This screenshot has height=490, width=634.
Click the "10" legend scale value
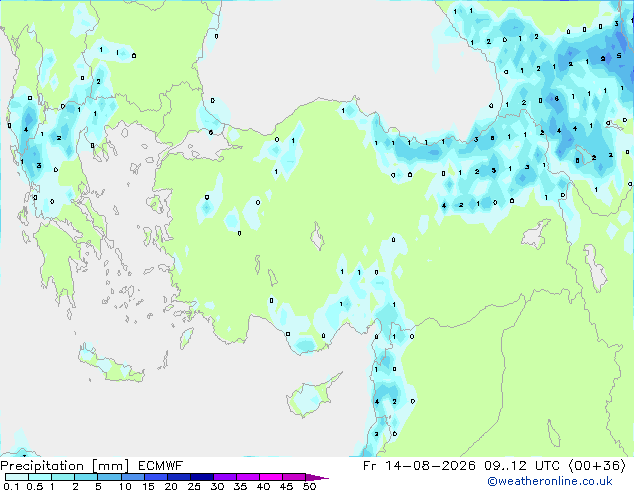(125, 486)
